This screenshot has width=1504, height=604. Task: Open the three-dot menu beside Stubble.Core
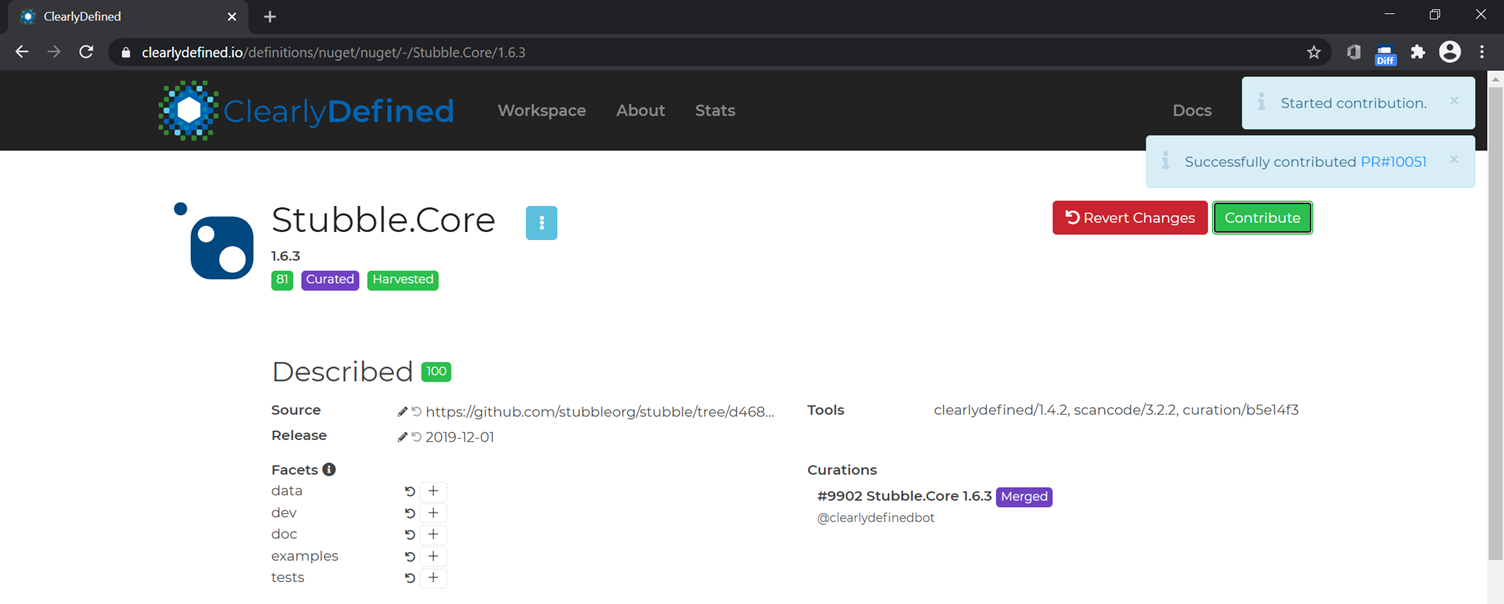tap(541, 223)
